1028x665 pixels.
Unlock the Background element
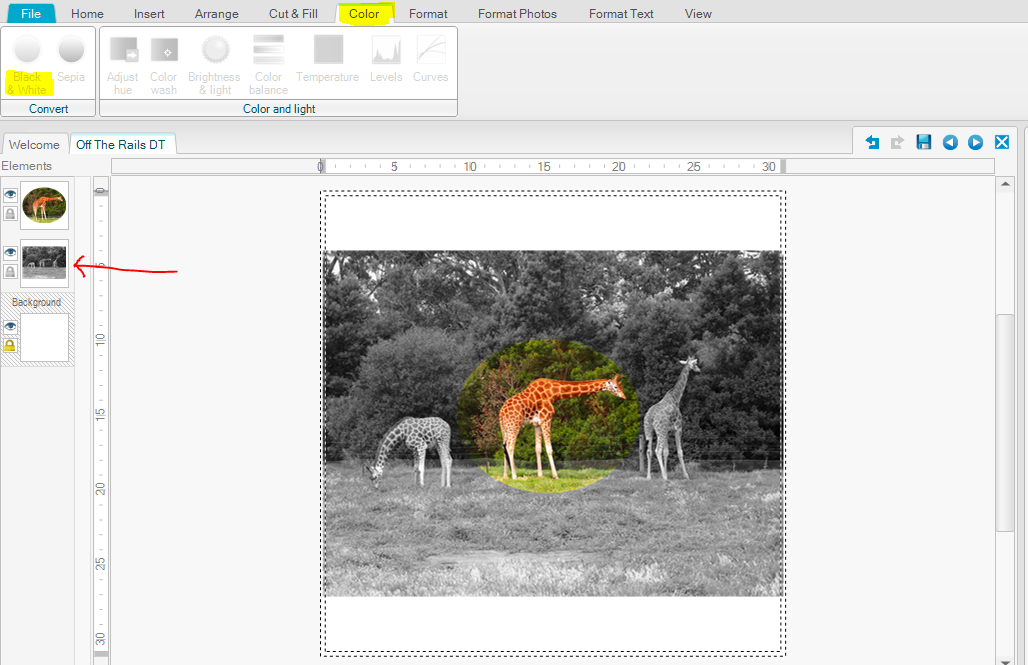pos(10,346)
